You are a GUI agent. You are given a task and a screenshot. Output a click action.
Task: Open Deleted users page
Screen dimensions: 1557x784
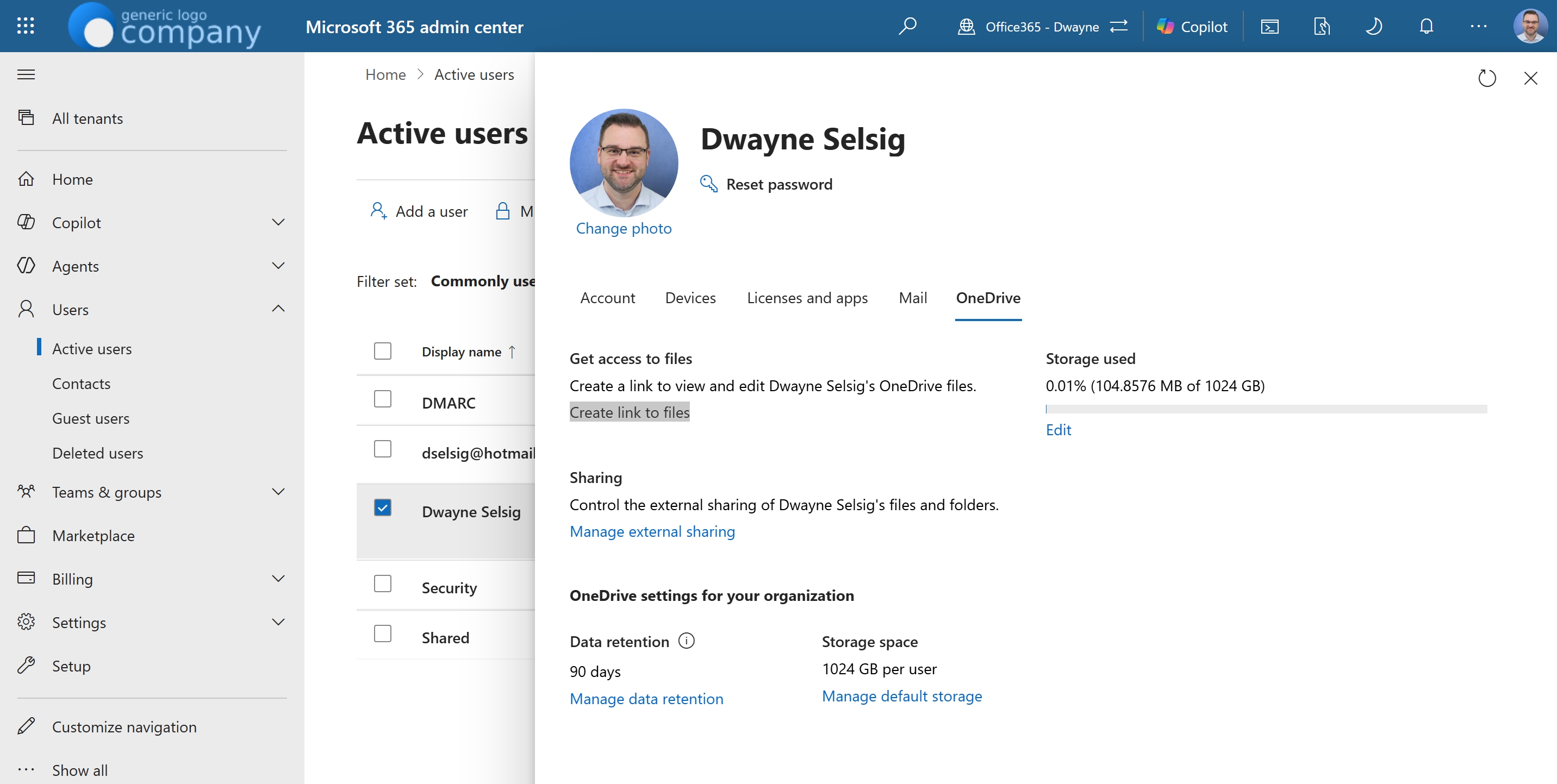[97, 453]
